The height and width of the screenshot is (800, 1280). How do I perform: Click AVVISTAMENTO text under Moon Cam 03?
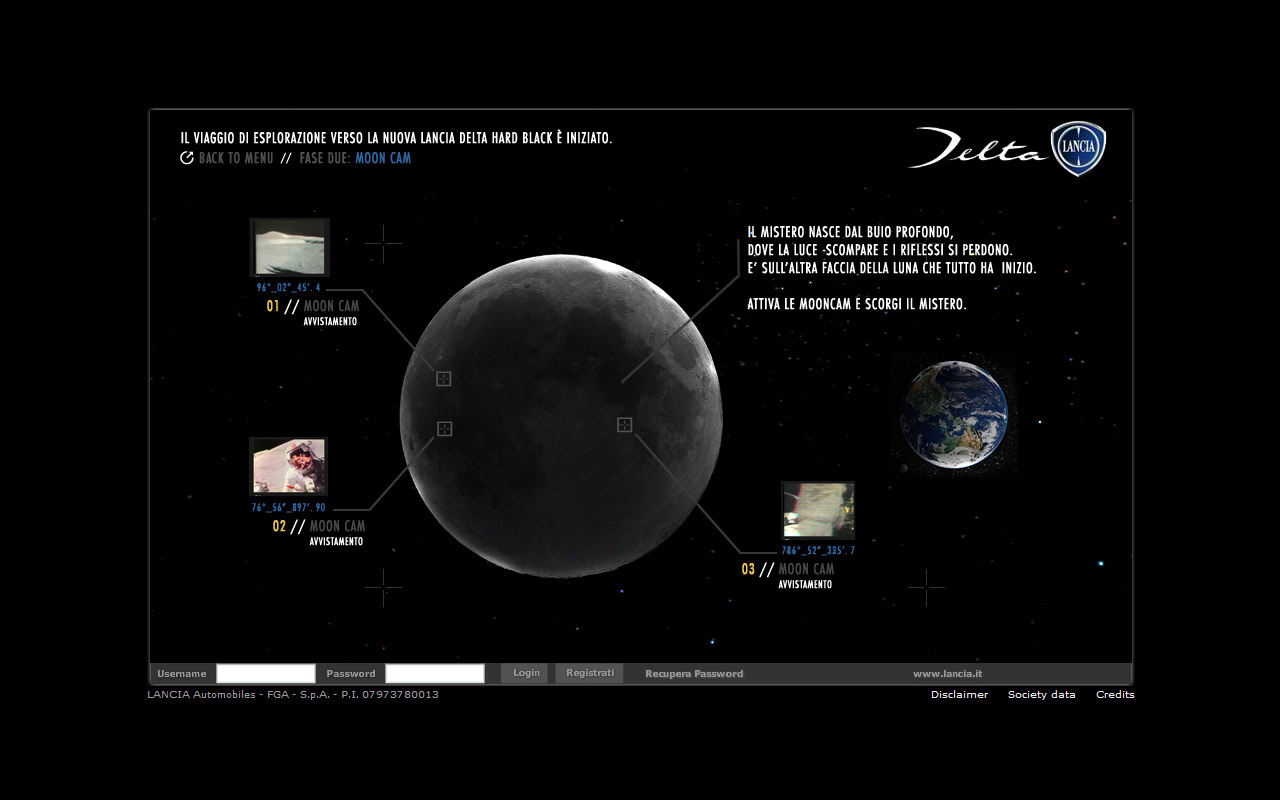(805, 585)
